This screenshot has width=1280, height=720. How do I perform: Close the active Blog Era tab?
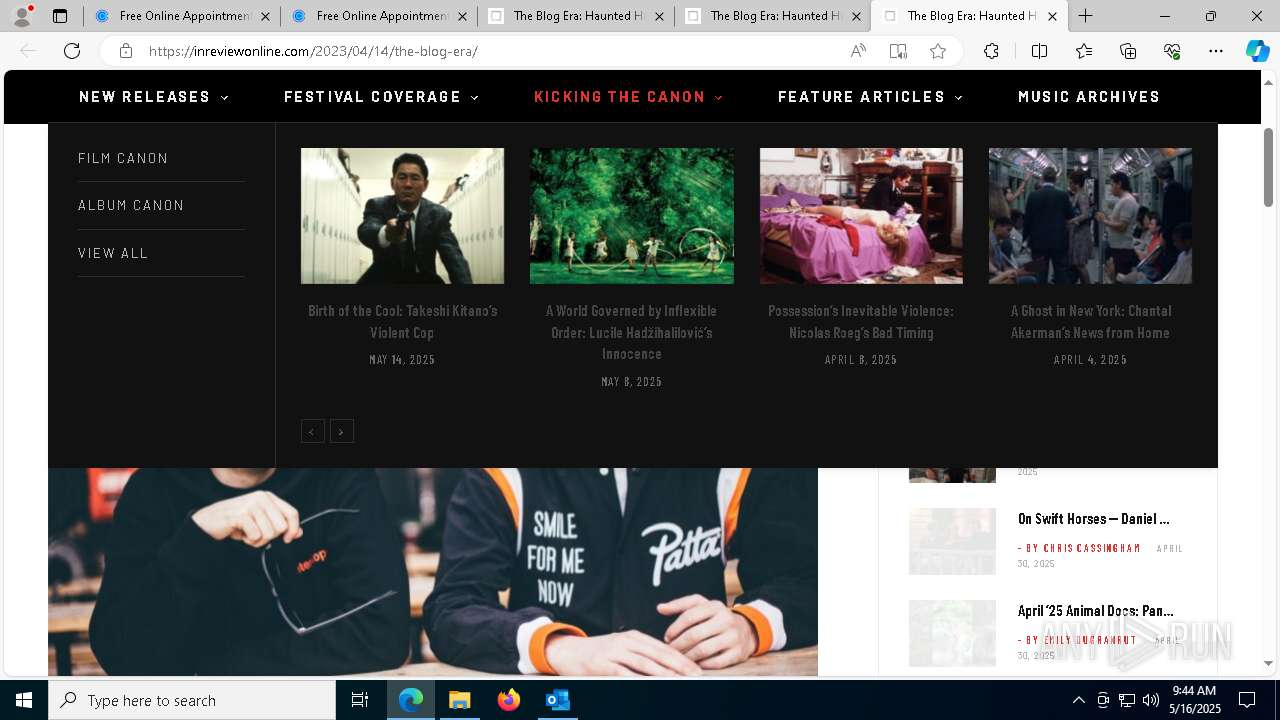pyautogui.click(x=1052, y=16)
